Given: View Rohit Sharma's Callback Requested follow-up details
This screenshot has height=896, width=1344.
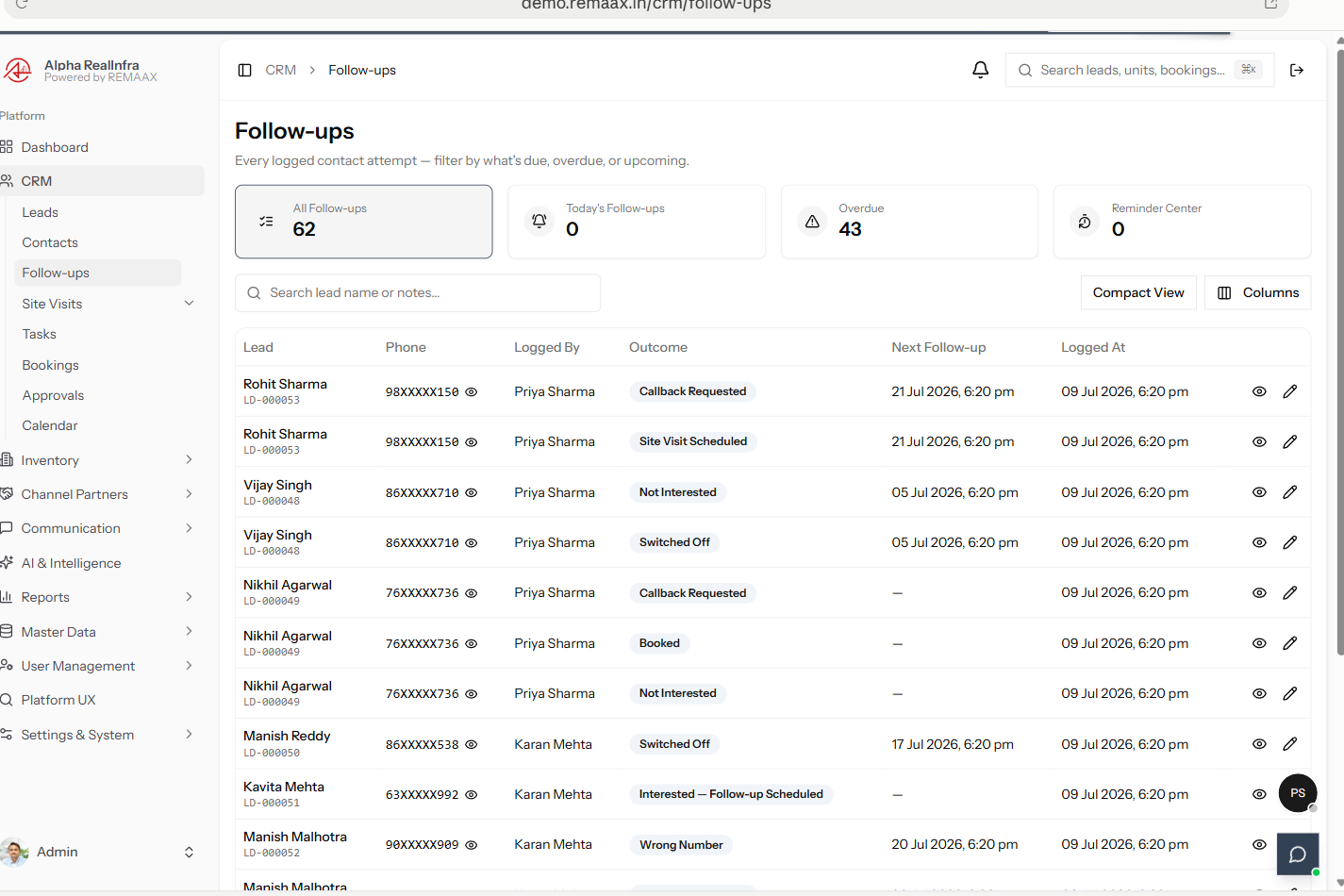Looking at the screenshot, I should (x=1259, y=391).
